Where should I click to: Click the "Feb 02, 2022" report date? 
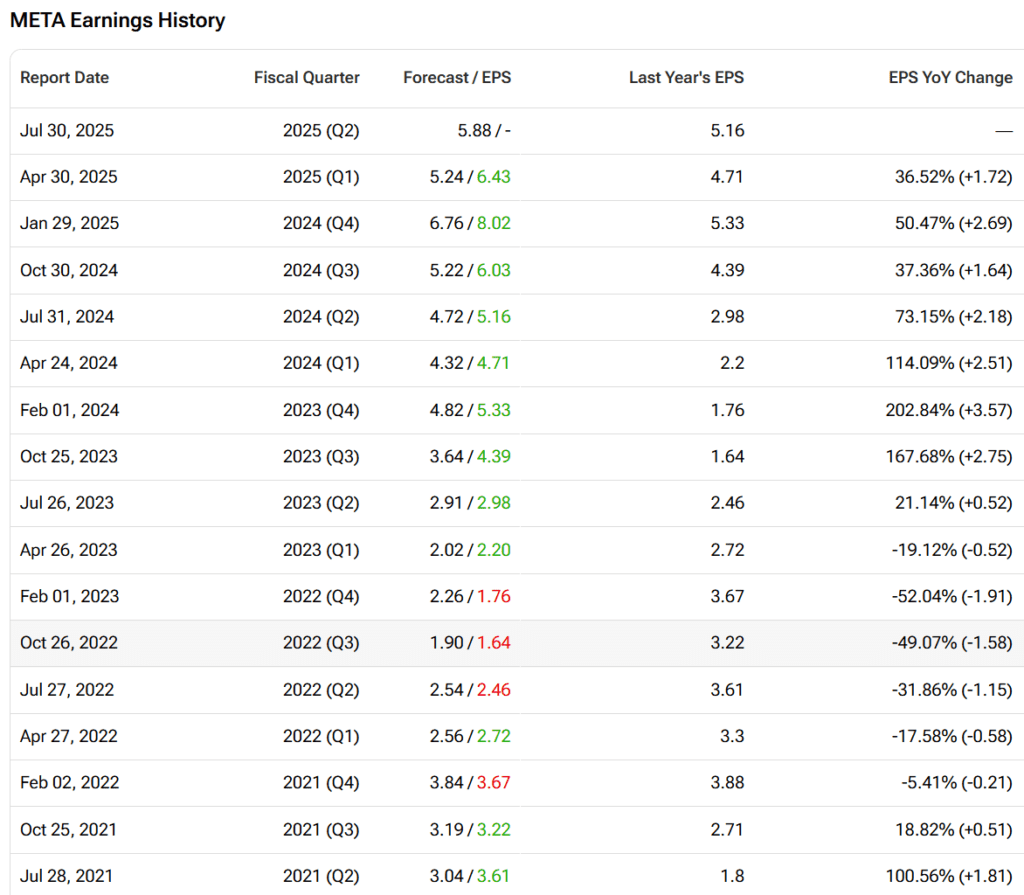pyautogui.click(x=70, y=783)
